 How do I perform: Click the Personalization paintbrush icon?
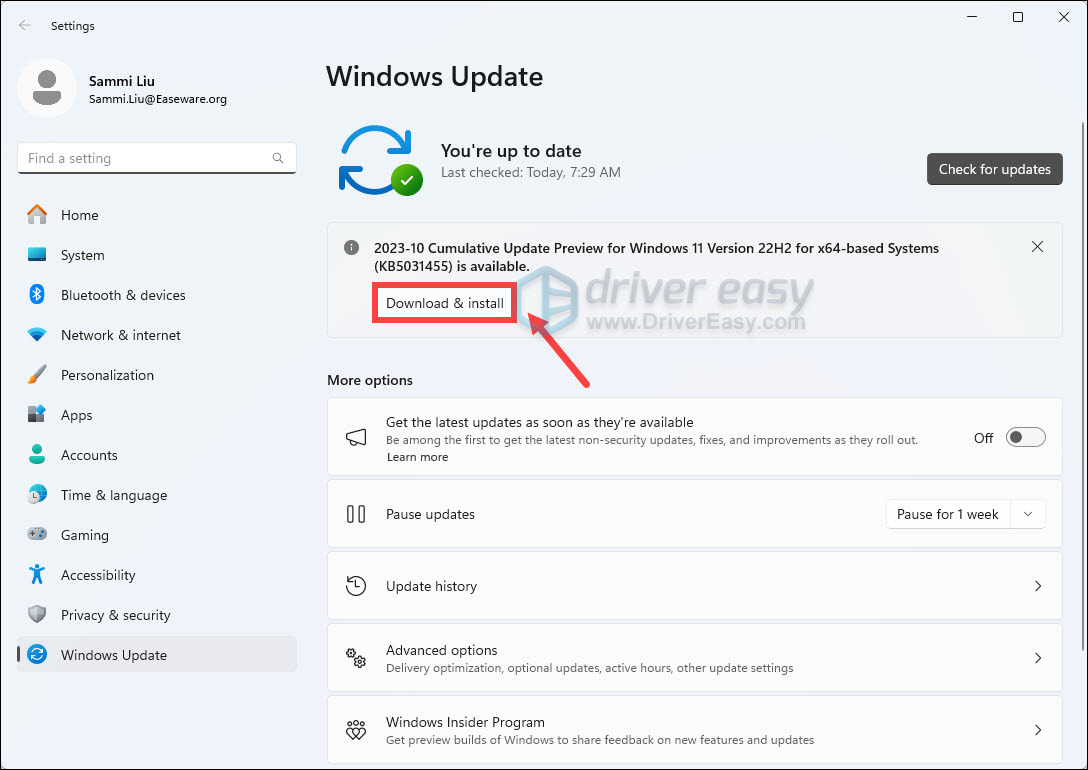[x=37, y=375]
